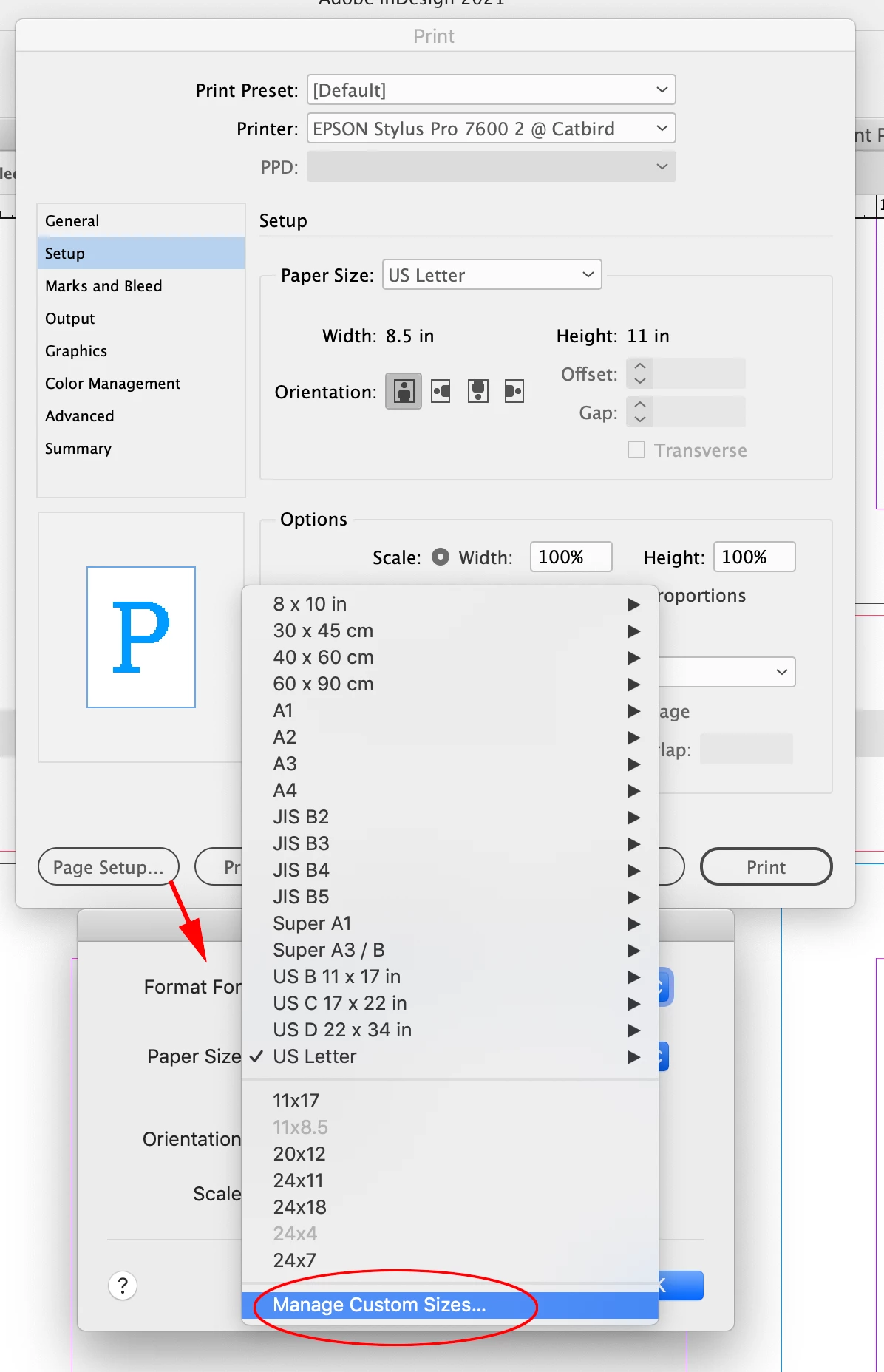The height and width of the screenshot is (1372, 884).
Task: Choose A2 paper size
Action: [450, 737]
